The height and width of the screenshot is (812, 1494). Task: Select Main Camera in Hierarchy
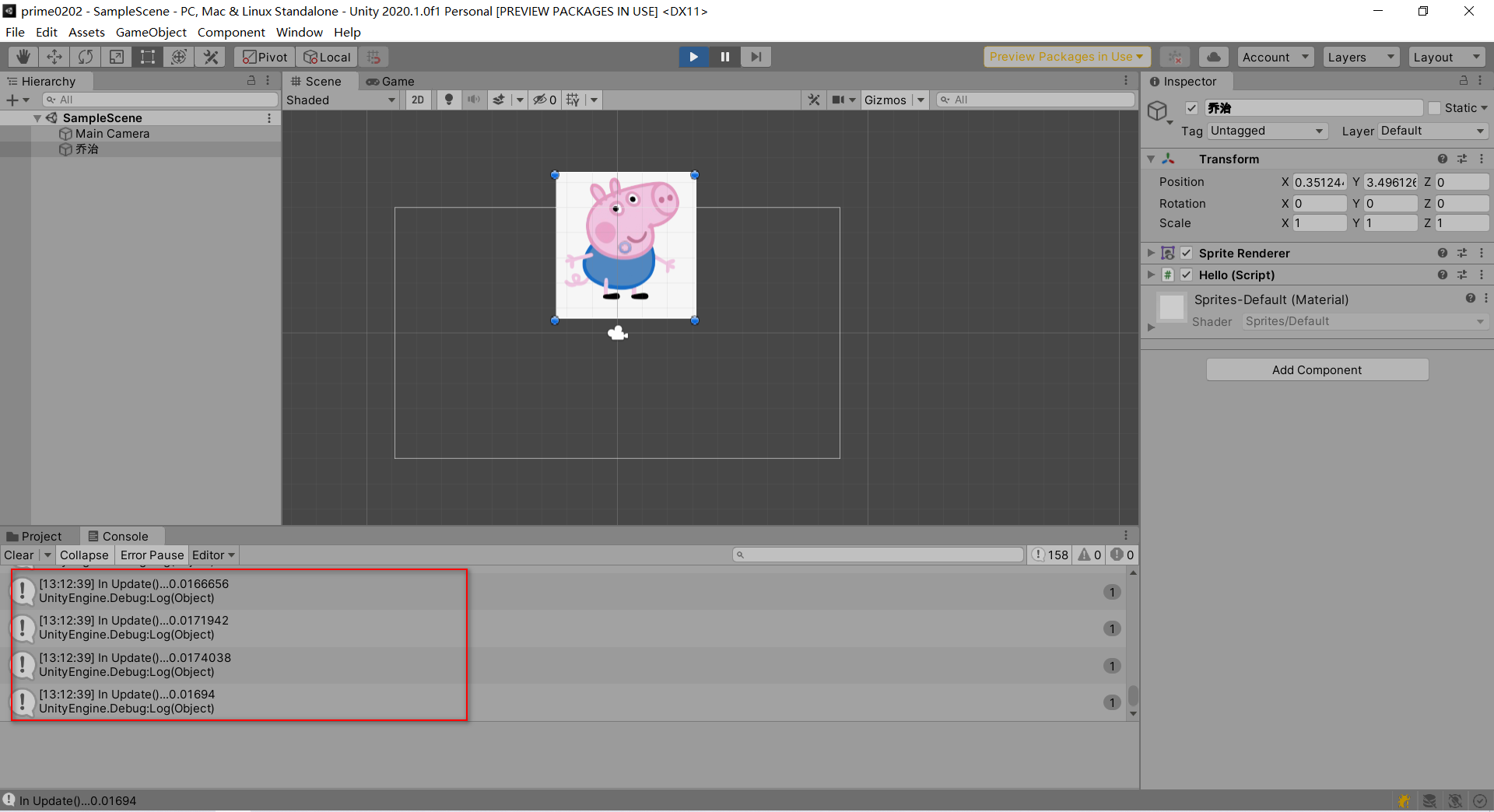112,134
